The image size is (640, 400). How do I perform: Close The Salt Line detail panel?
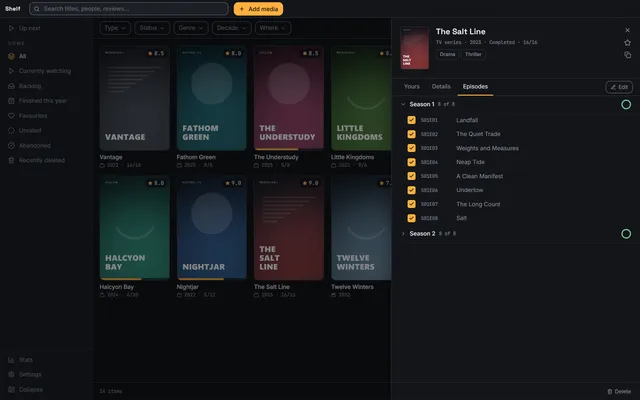pyautogui.click(x=627, y=30)
